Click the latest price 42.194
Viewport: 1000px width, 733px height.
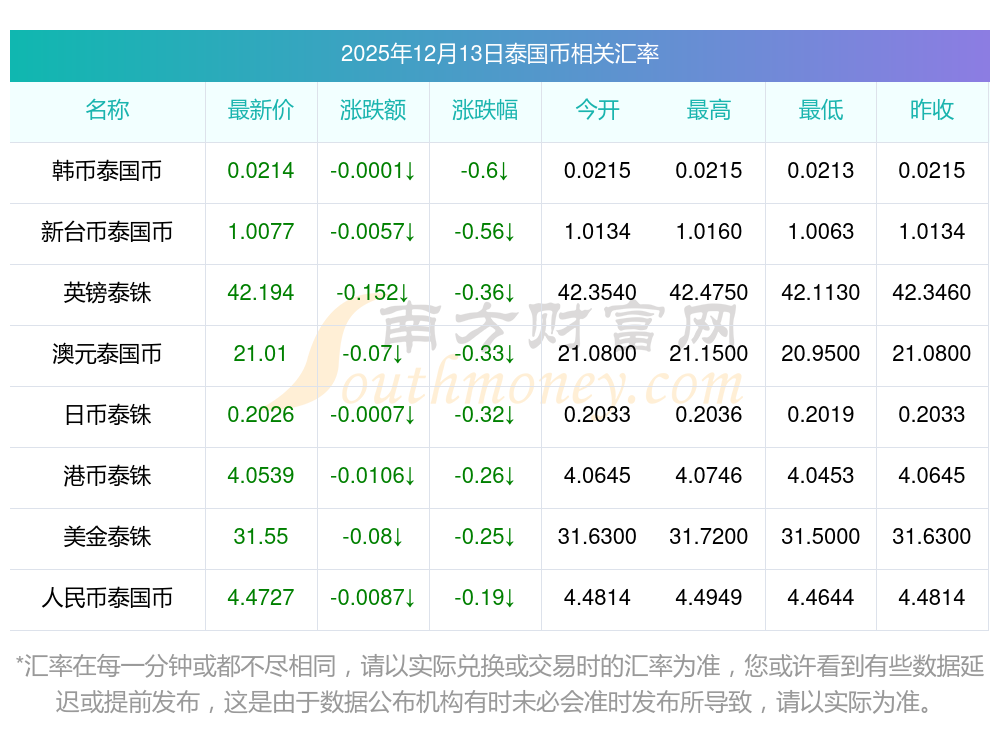click(x=261, y=293)
